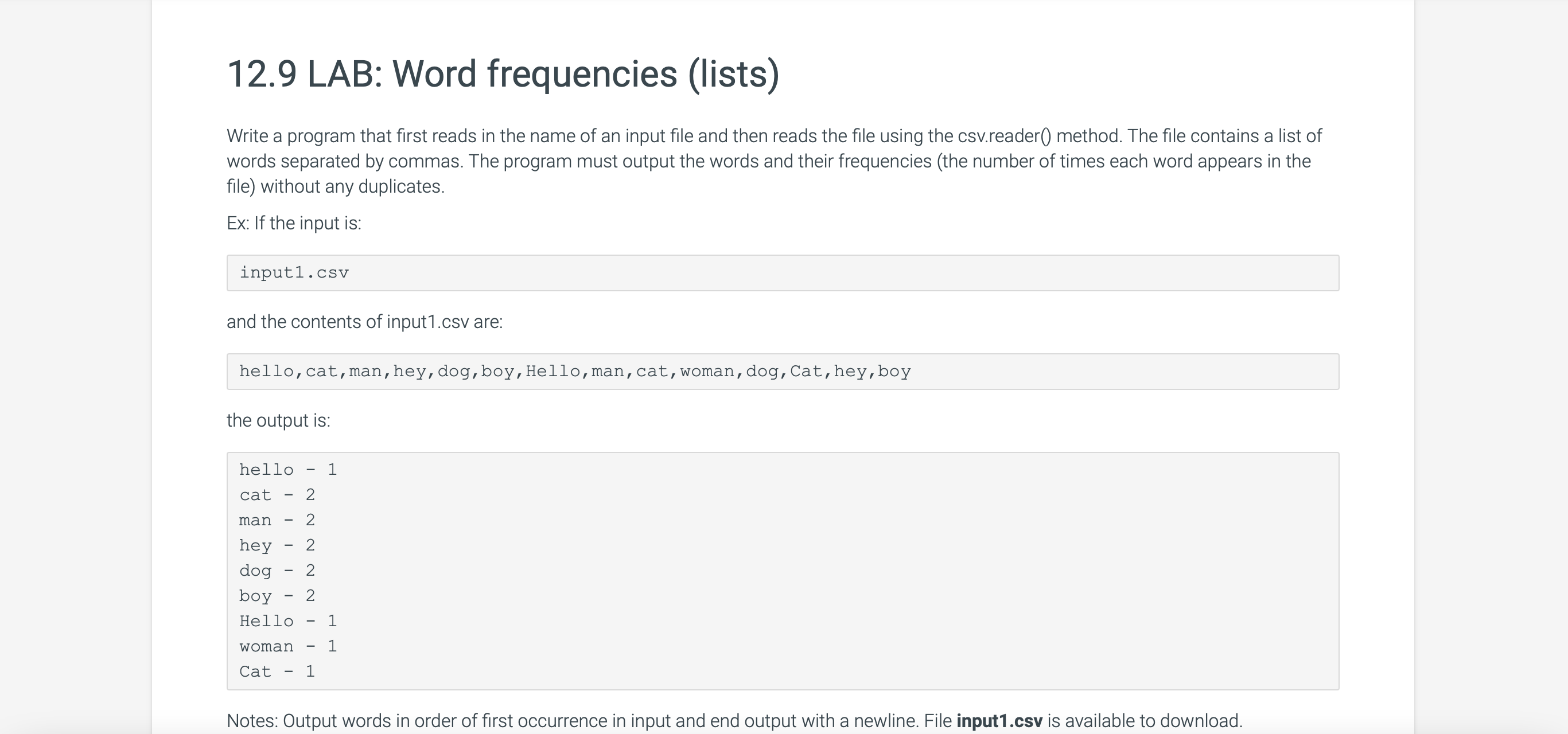
Task: Click the 'boy - 2' output line
Action: click(277, 596)
